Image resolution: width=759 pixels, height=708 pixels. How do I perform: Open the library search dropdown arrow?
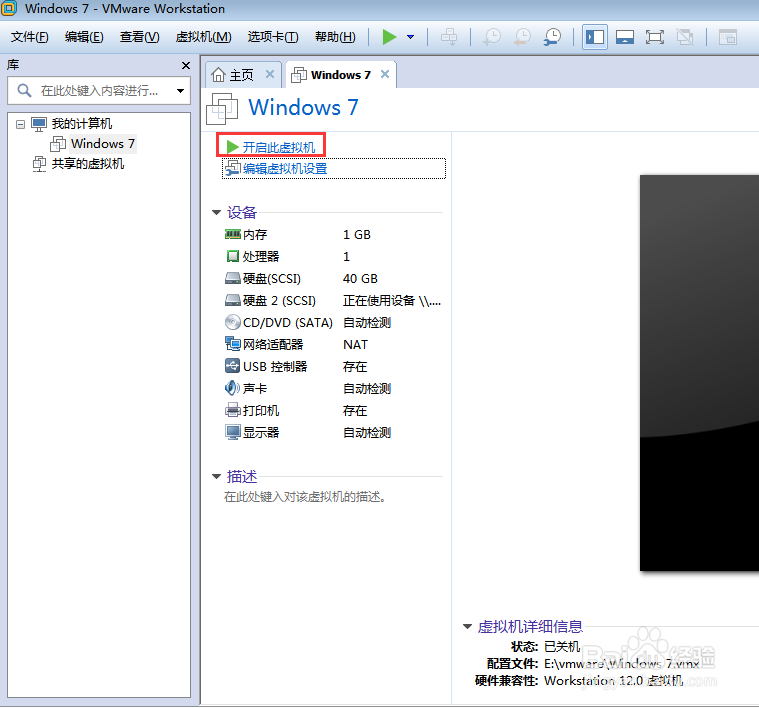tap(181, 90)
